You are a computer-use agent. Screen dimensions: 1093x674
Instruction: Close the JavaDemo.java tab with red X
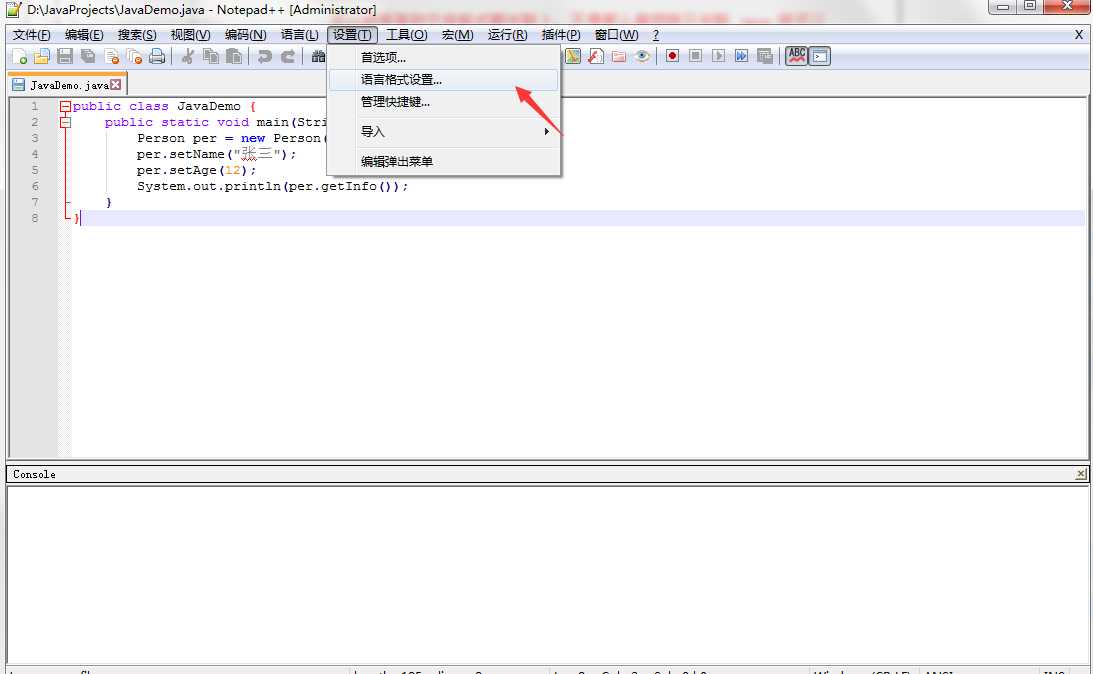(x=116, y=84)
